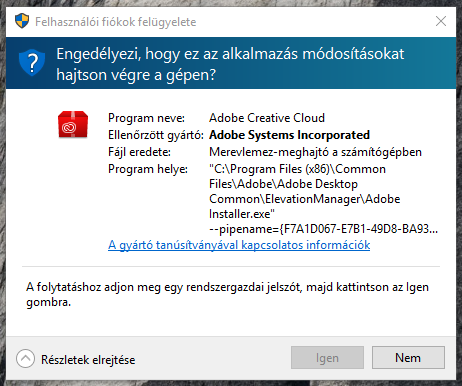Screen dimensions: 462x386
Task: Collapse details with the circled chevron icon
Action: click(25, 359)
